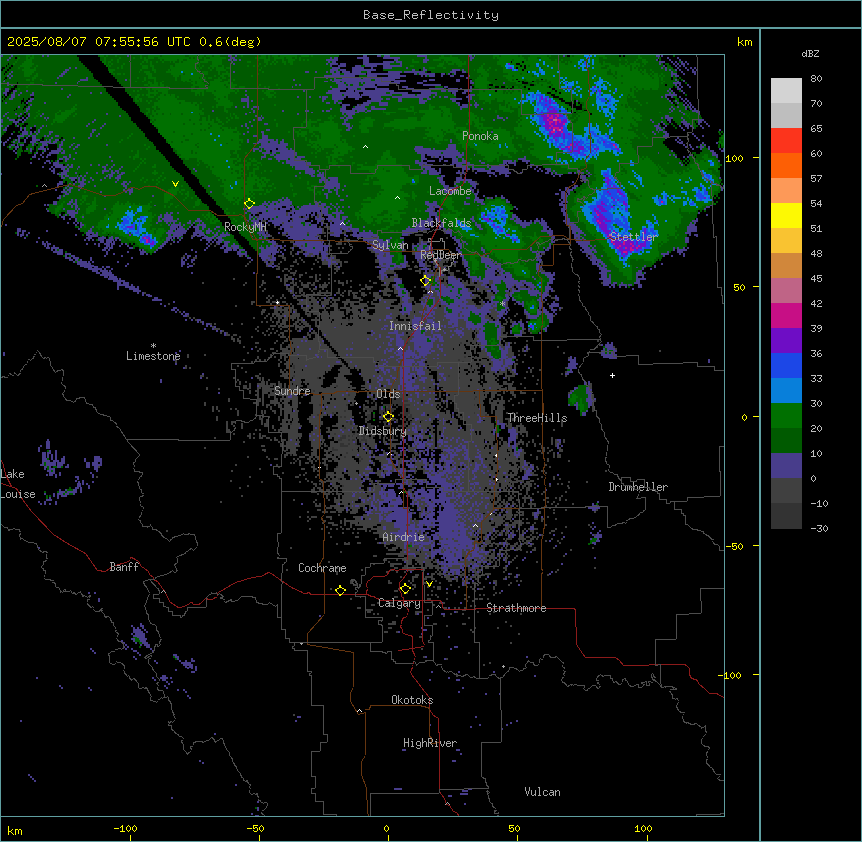862x842 pixels.
Task: Click the Drumheller label
Action: (638, 487)
